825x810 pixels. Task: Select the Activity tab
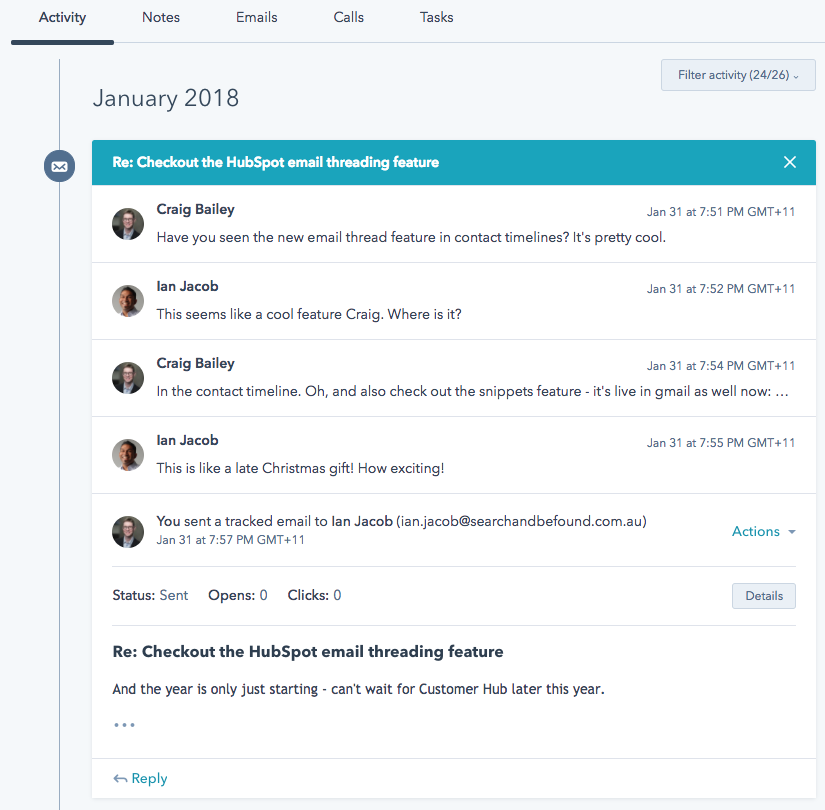(x=62, y=17)
